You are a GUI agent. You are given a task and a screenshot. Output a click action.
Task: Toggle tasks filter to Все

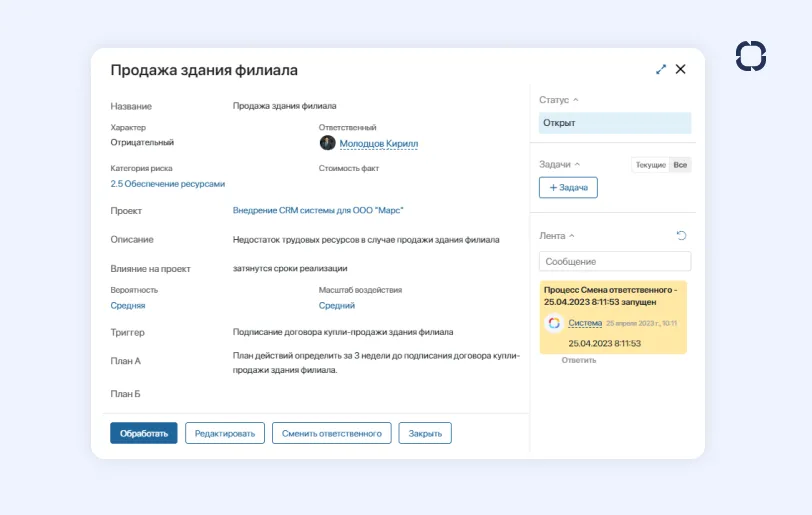point(680,165)
